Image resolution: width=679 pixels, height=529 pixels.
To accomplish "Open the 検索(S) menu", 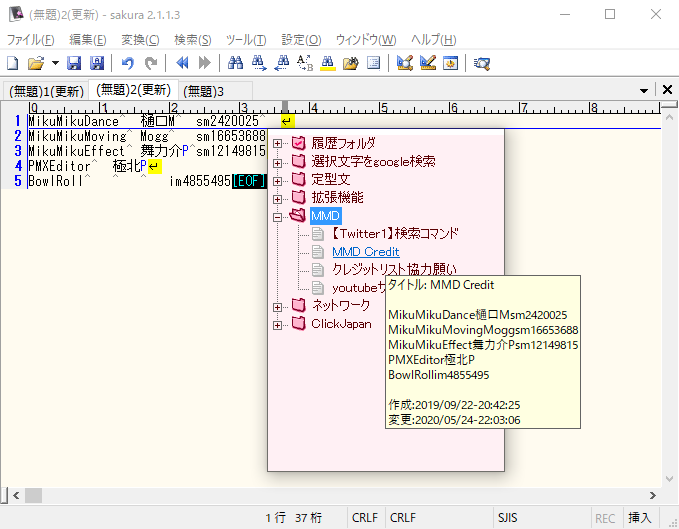I will coord(192,40).
